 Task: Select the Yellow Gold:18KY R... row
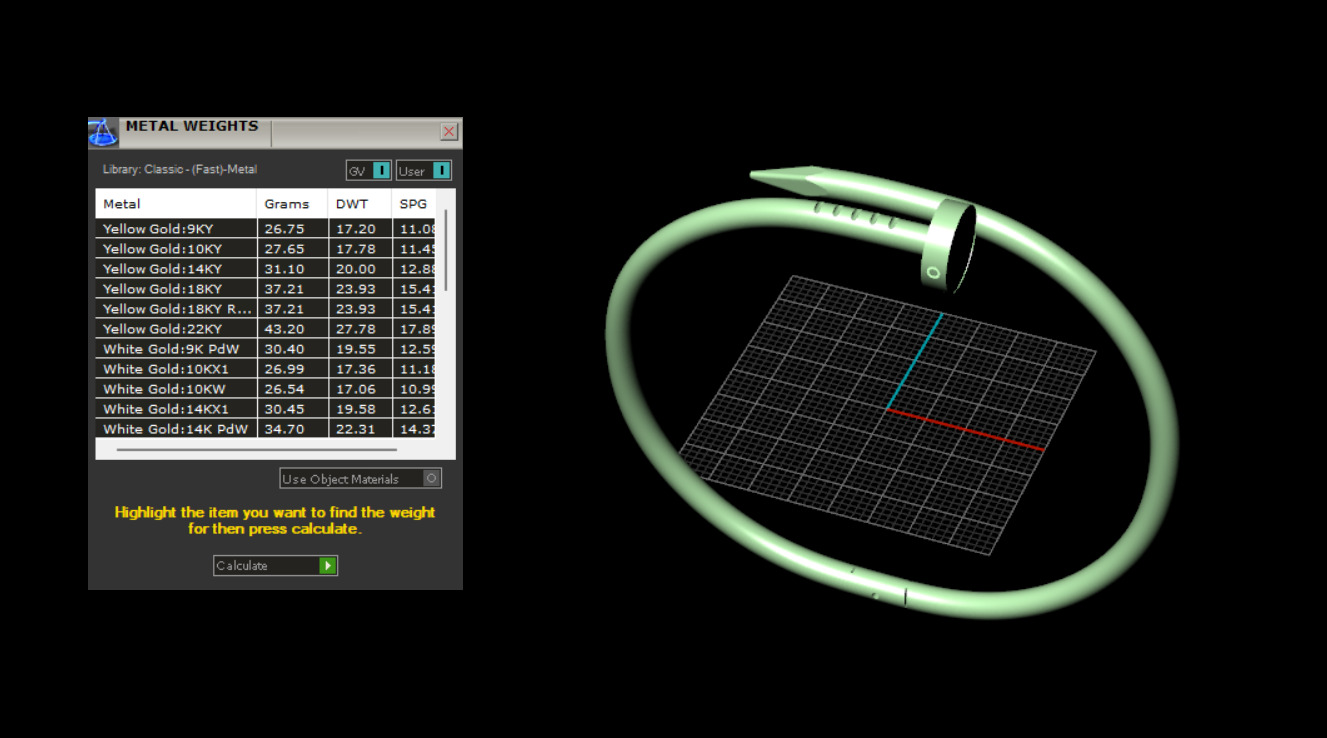[265, 309]
